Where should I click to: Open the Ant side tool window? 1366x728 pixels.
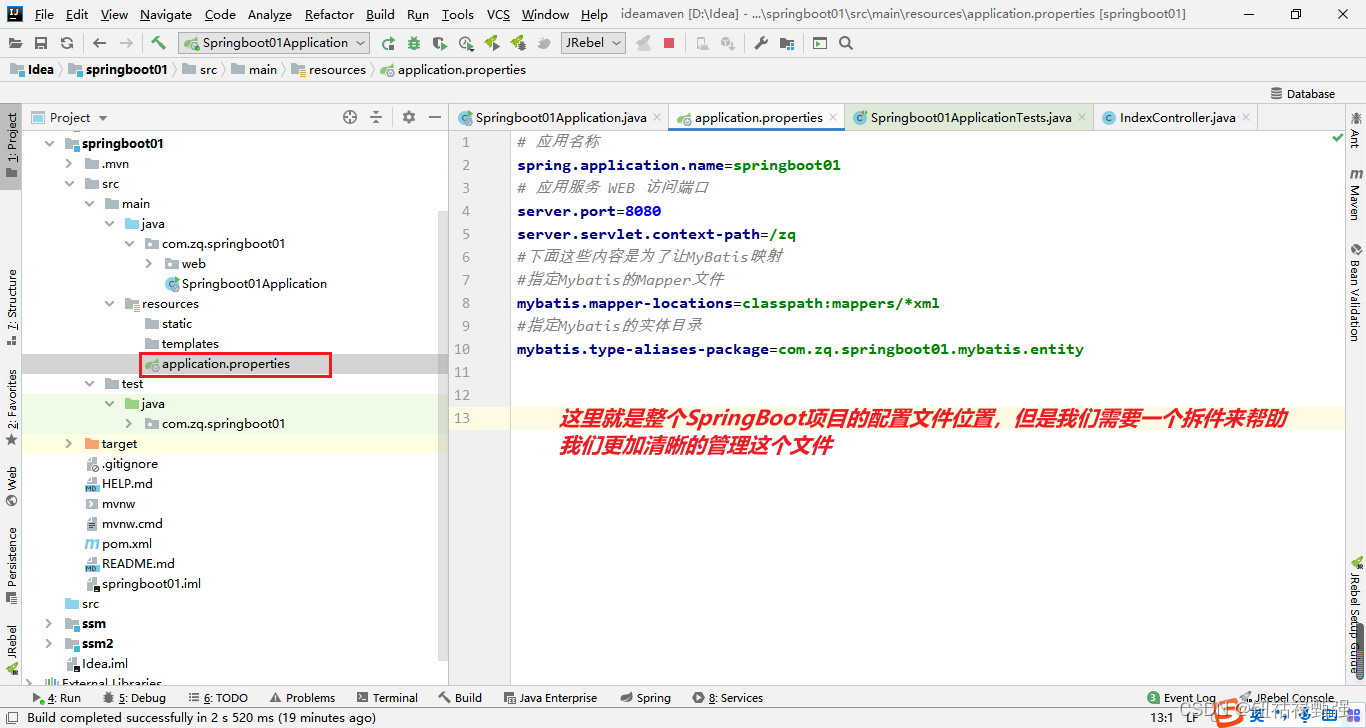pyautogui.click(x=1356, y=131)
